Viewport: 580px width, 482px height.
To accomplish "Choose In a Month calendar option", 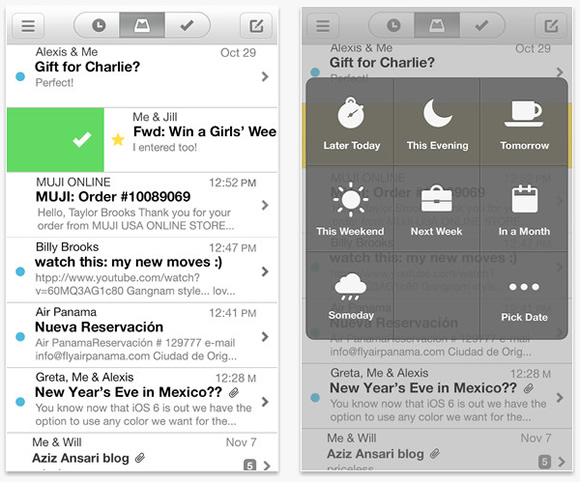I will [524, 209].
